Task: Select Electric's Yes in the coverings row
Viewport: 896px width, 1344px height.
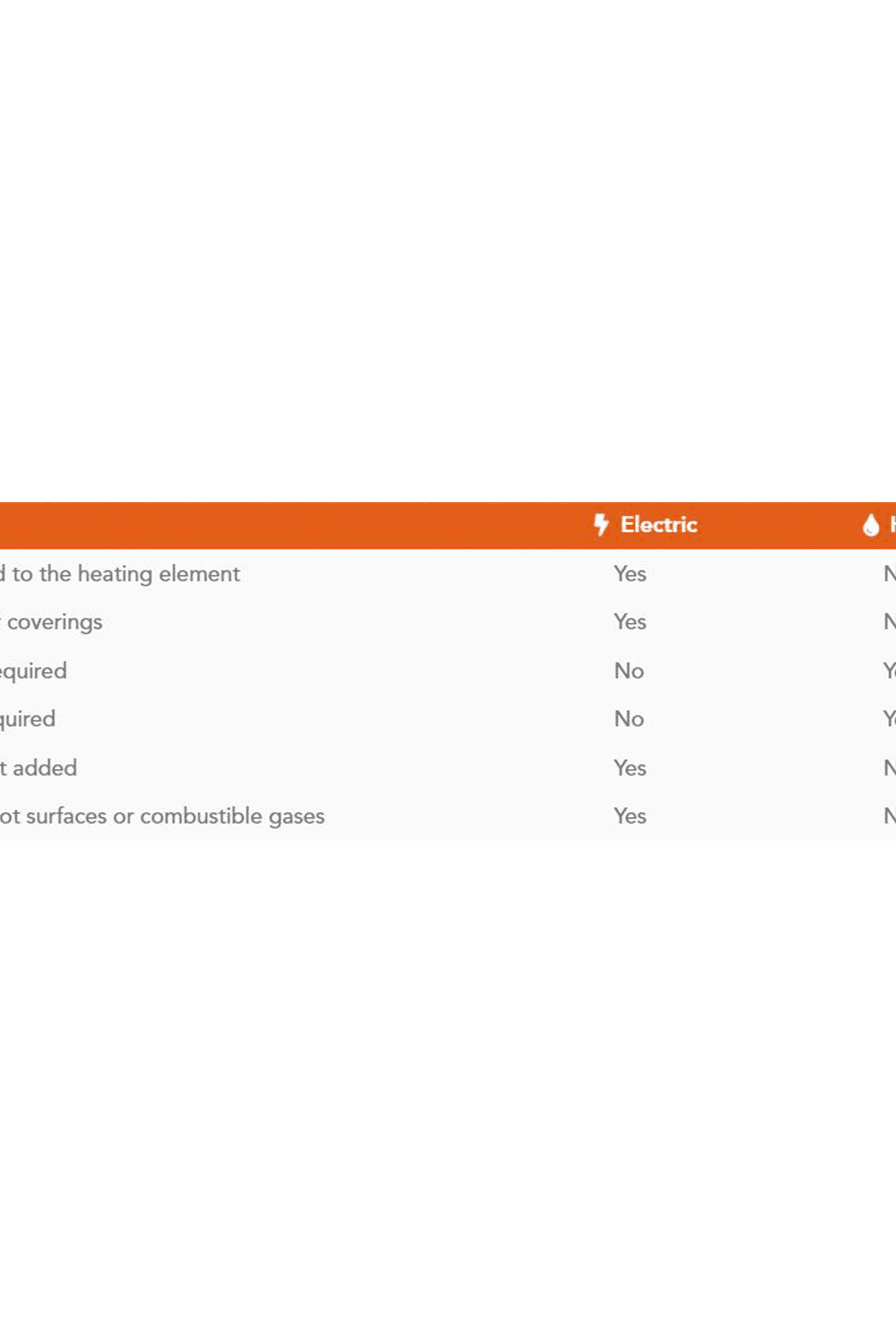Action: 630,622
